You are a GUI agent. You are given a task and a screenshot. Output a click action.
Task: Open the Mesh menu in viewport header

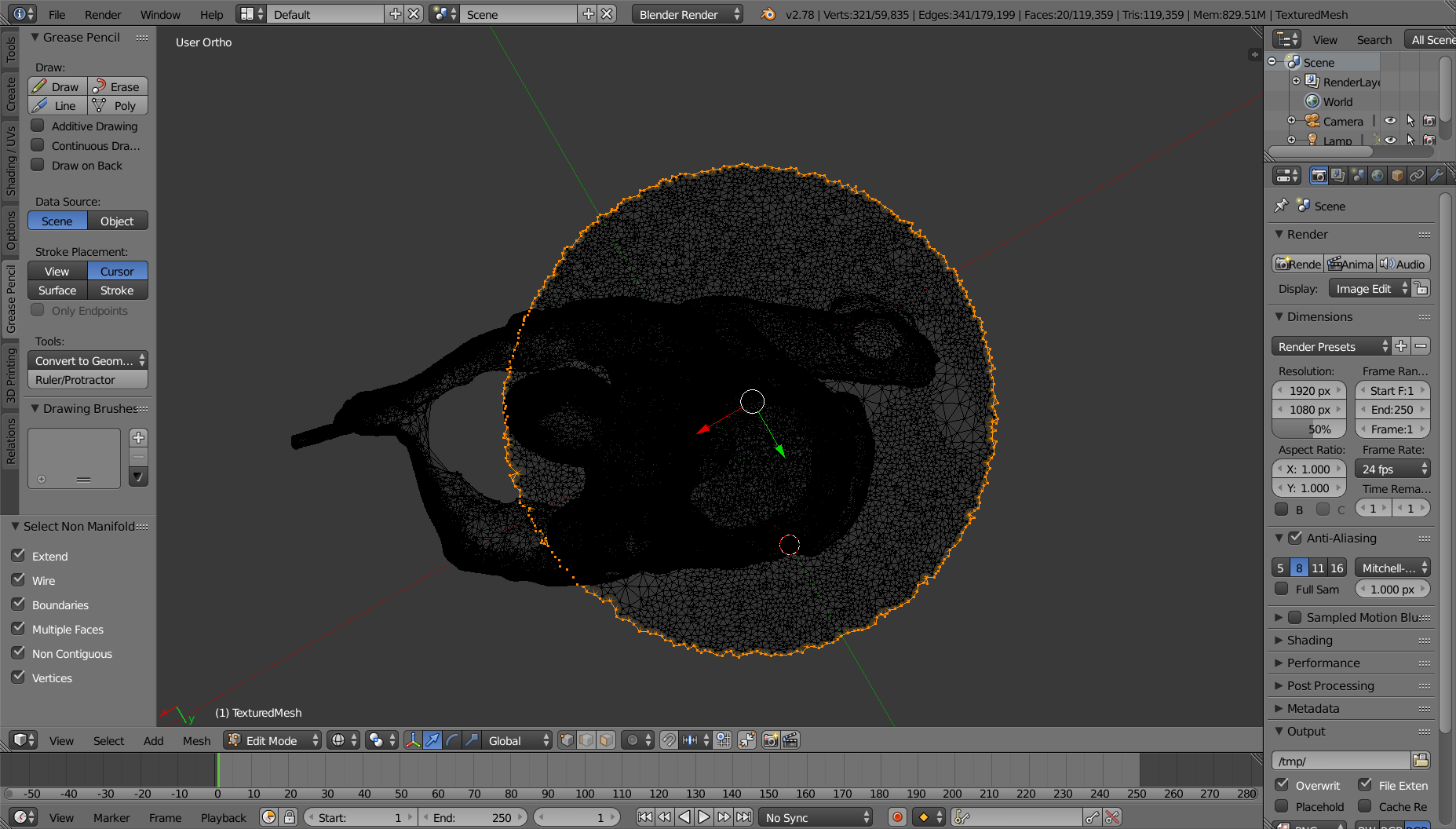(197, 740)
